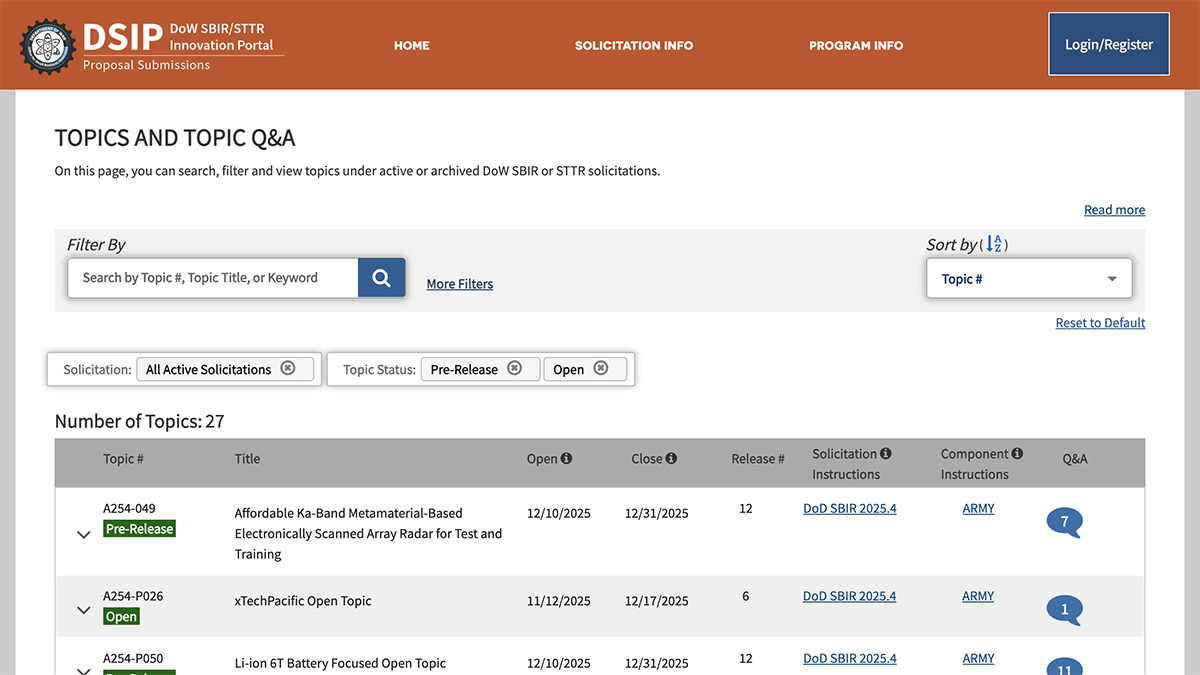The height and width of the screenshot is (675, 1200).
Task: Click the topic search input field
Action: point(212,278)
